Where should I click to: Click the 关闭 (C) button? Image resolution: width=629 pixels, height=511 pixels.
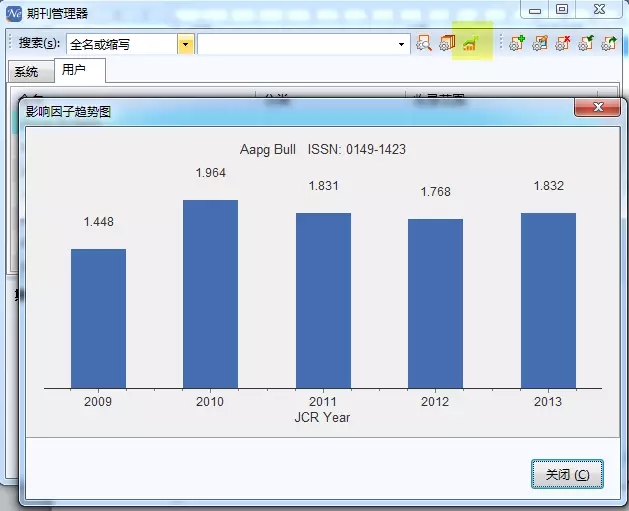567,474
